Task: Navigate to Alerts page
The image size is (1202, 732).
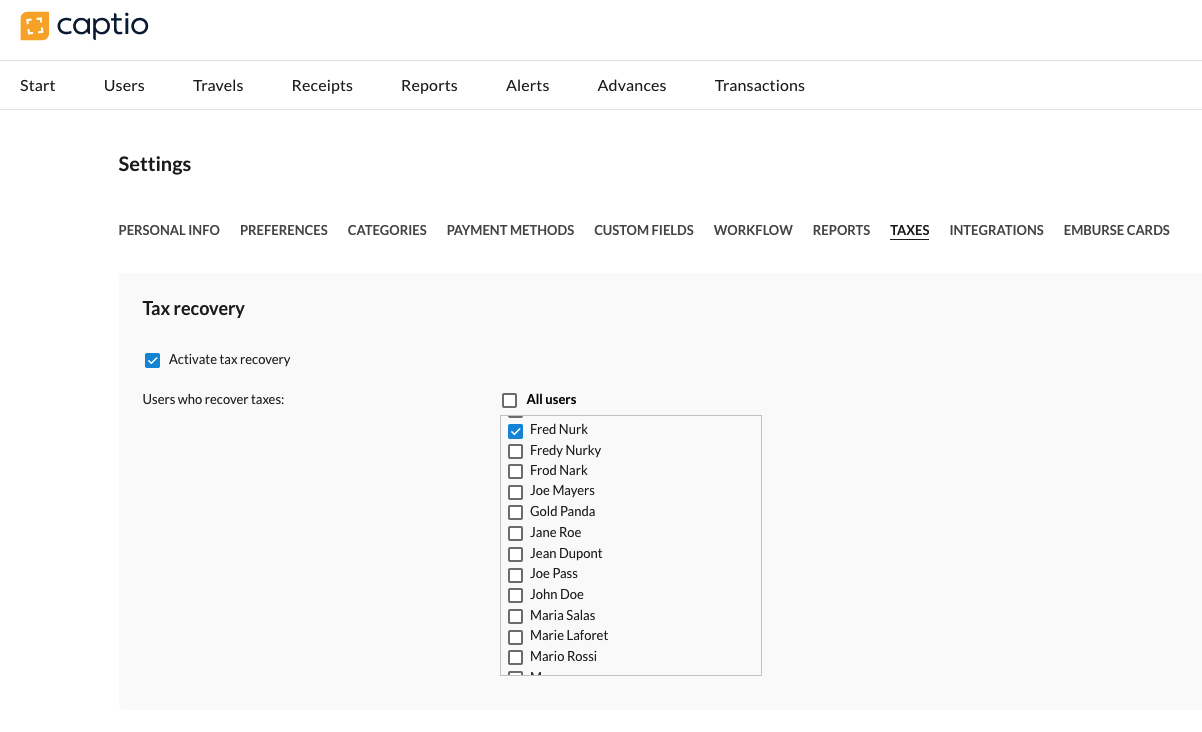Action: point(527,86)
